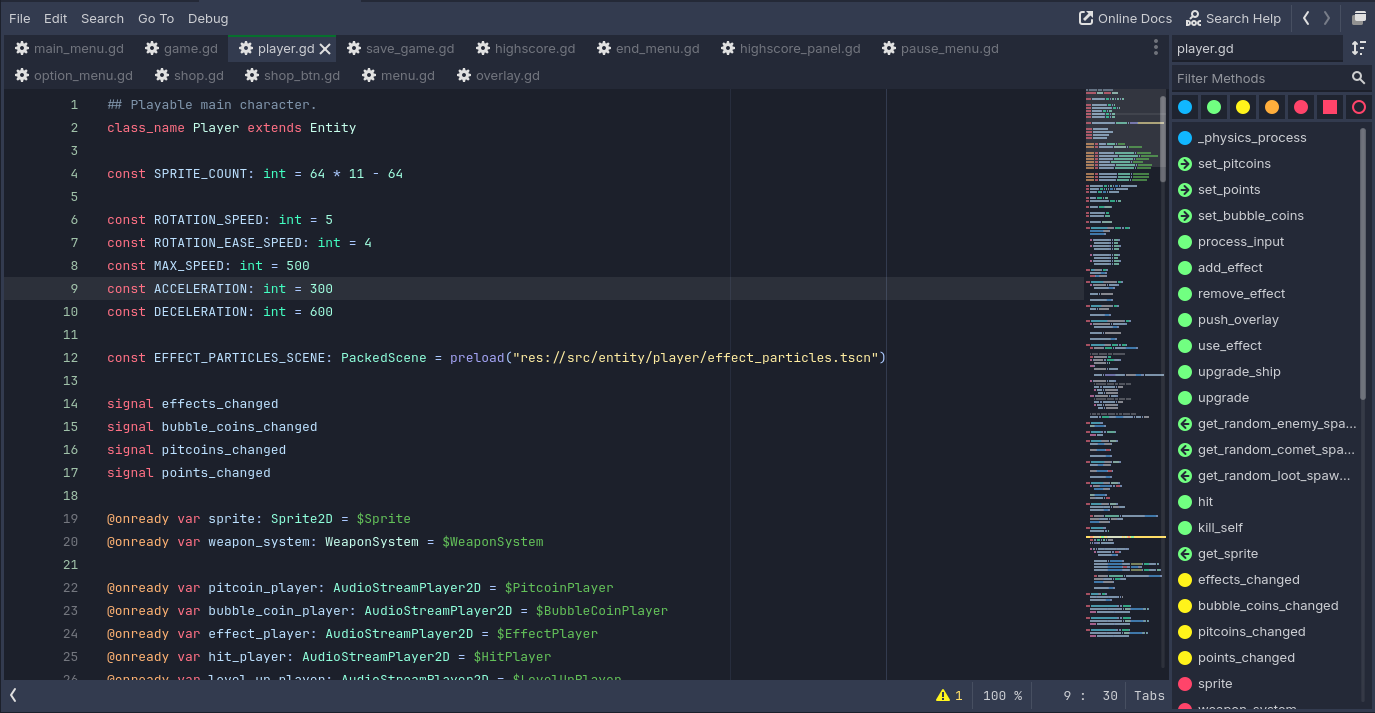Toggle the blue override methods filter
Screen dimensions: 1375x713
tap(1185, 107)
